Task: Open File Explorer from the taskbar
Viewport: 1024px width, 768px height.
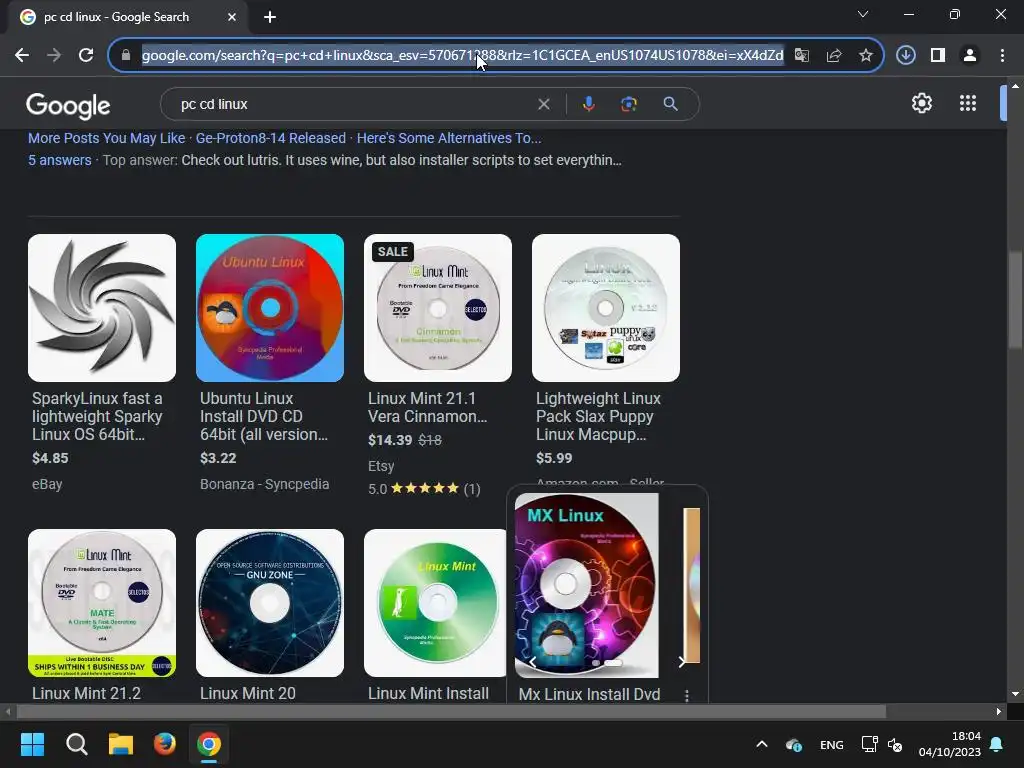Action: pyautogui.click(x=121, y=744)
